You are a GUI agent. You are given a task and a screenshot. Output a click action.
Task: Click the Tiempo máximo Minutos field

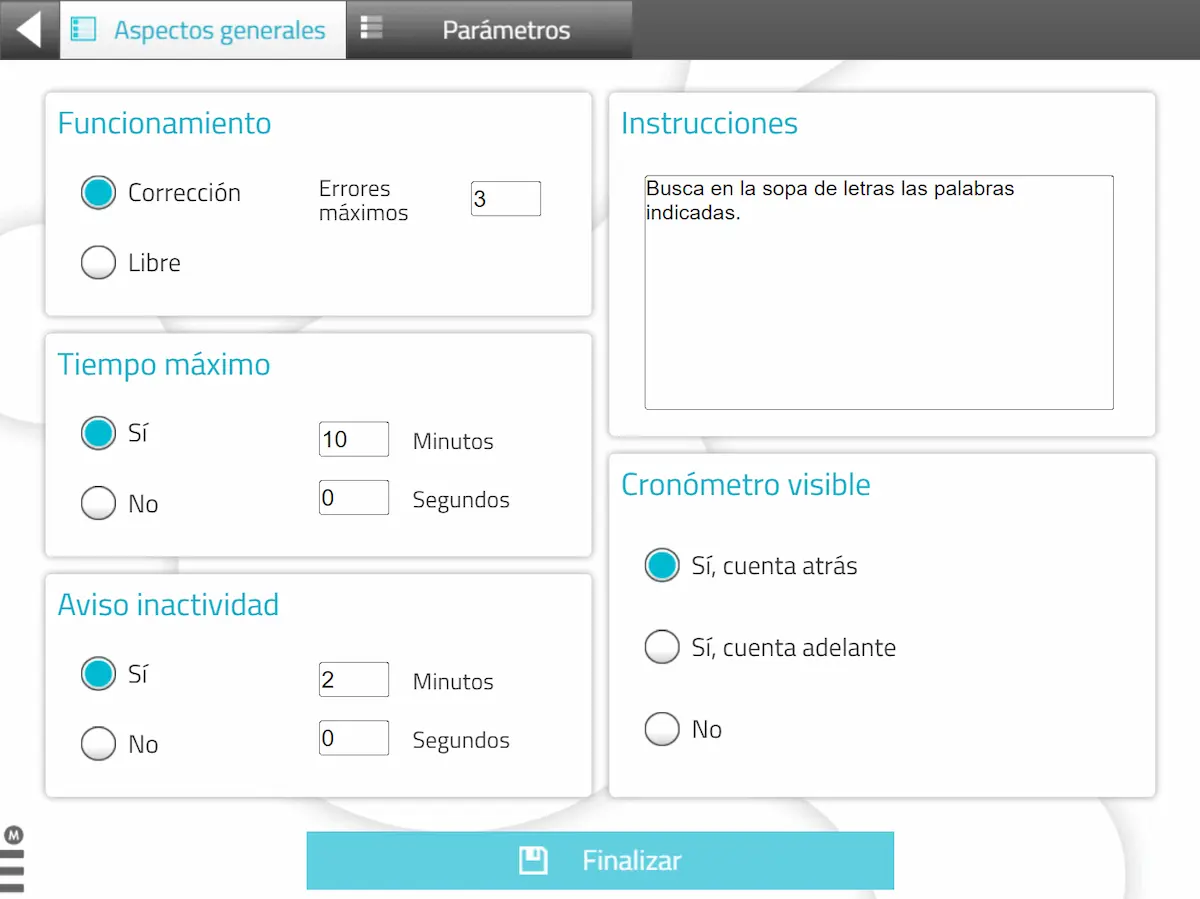[354, 439]
